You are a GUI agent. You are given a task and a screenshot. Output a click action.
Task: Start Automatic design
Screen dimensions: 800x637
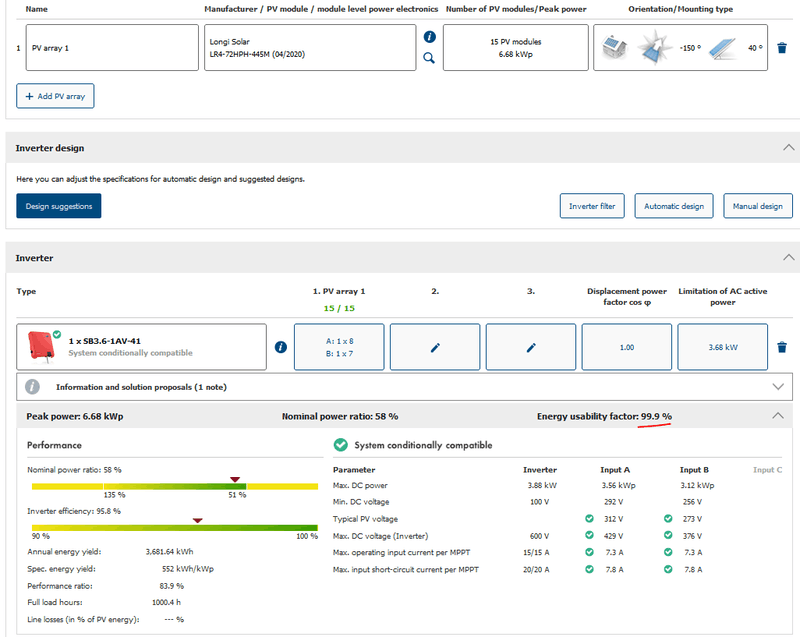coord(673,206)
